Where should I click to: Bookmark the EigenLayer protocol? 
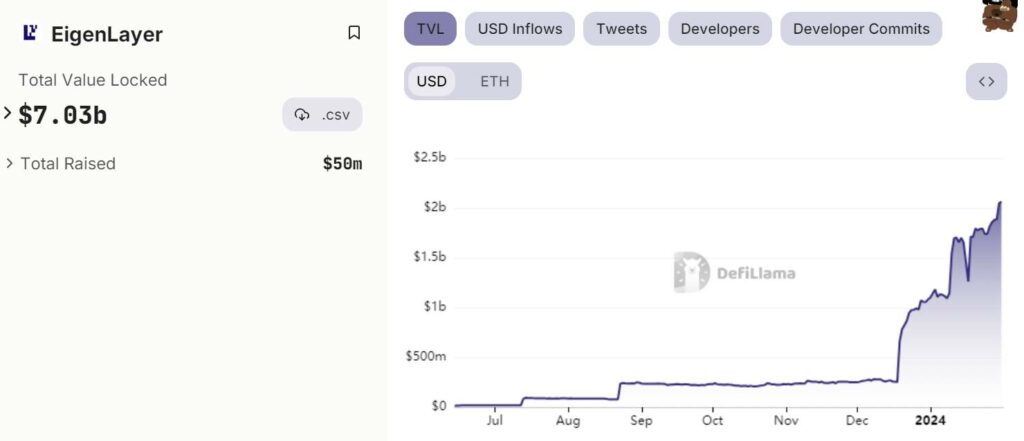(x=354, y=33)
